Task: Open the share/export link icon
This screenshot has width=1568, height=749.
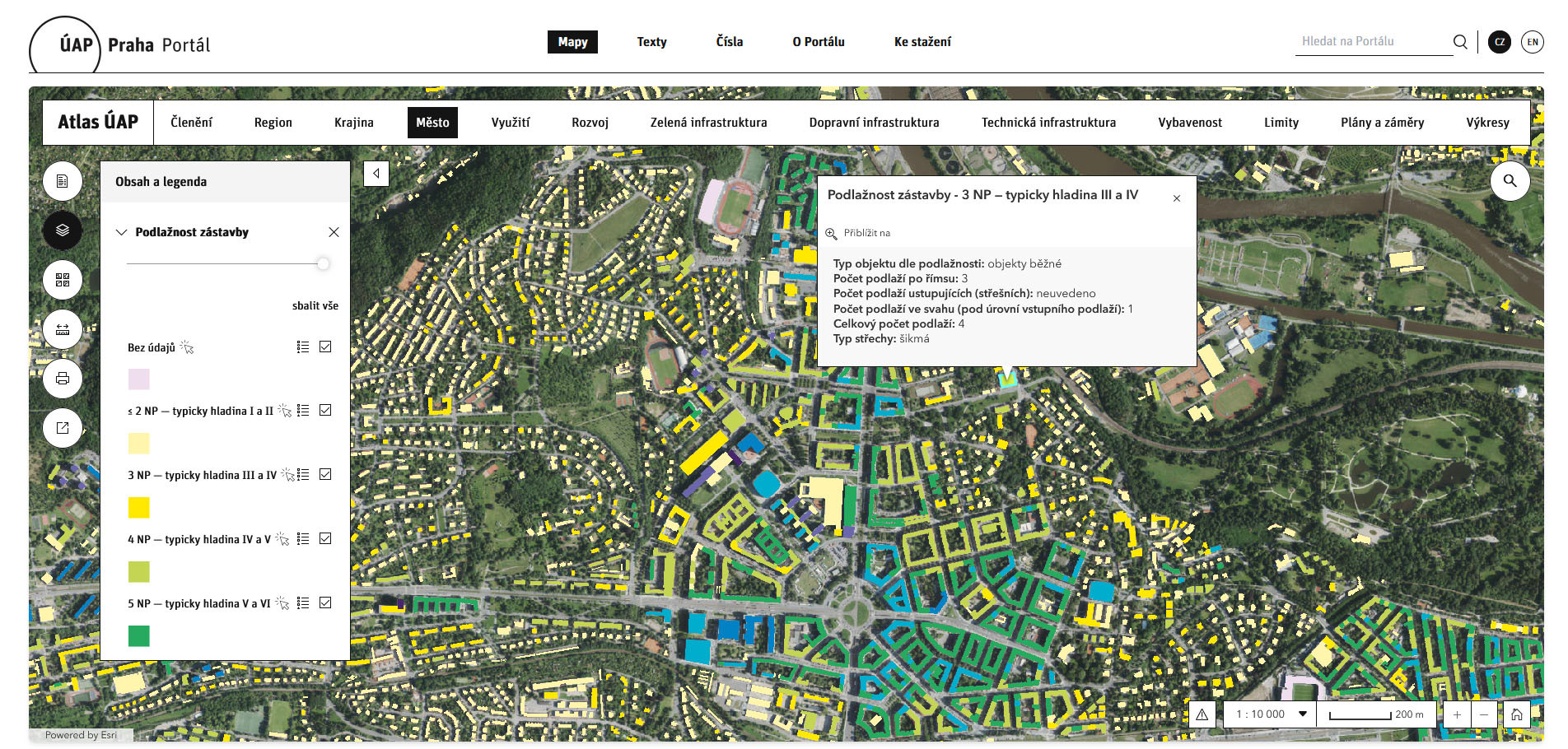Action: pos(63,428)
